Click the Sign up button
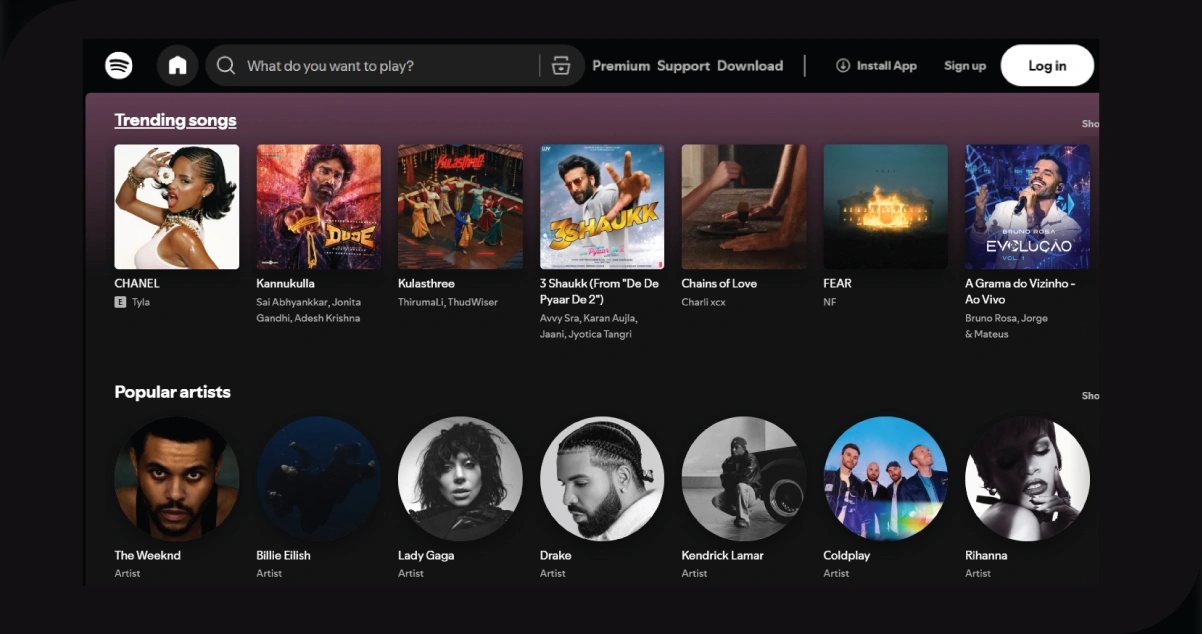The height and width of the screenshot is (634, 1202). 964,65
